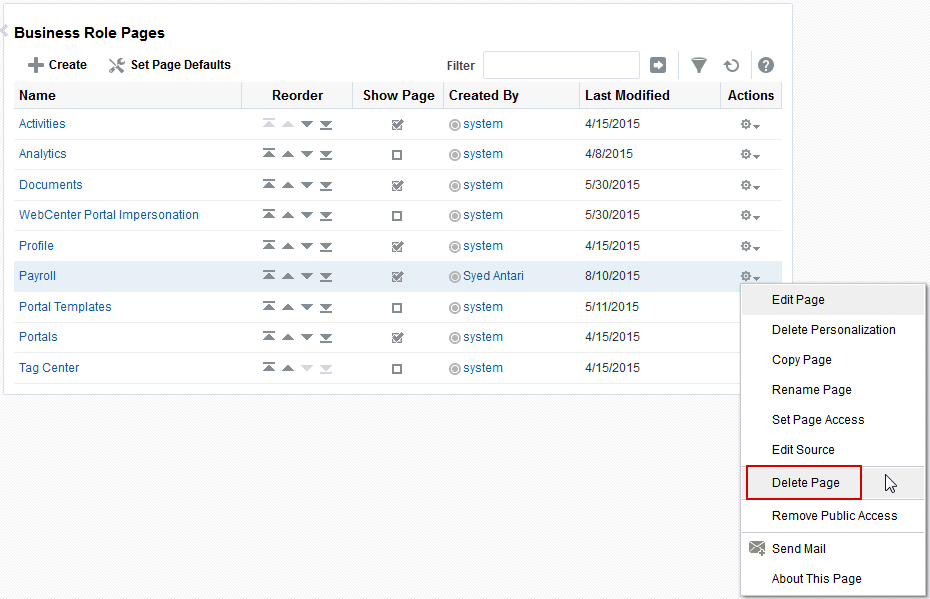
Task: Toggle Show Page for Profile
Action: (x=397, y=246)
